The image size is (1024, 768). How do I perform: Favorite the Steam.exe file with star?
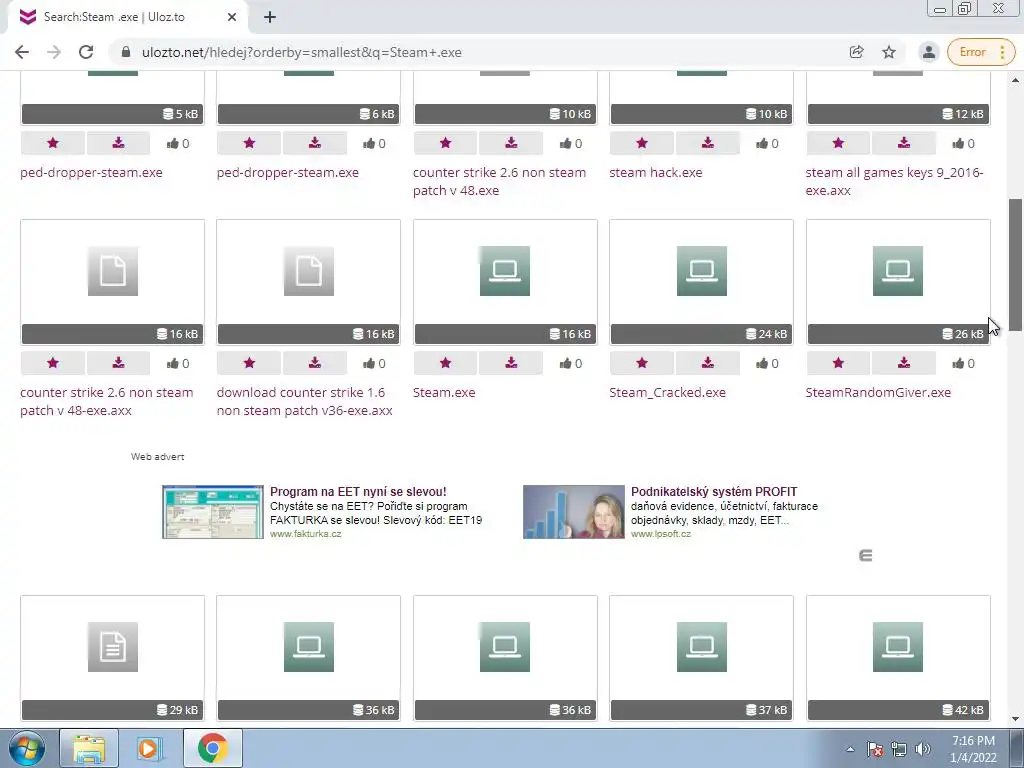pos(445,363)
